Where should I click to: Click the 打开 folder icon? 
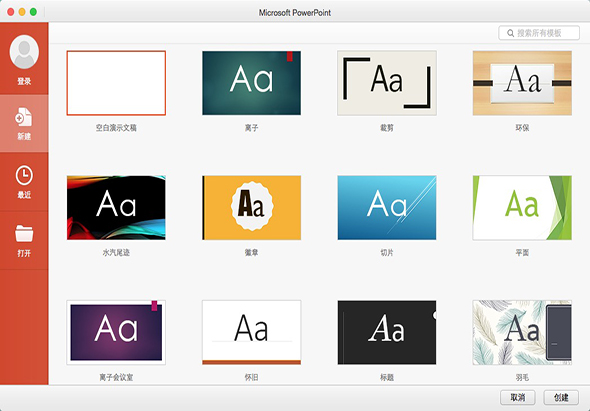pos(24,233)
